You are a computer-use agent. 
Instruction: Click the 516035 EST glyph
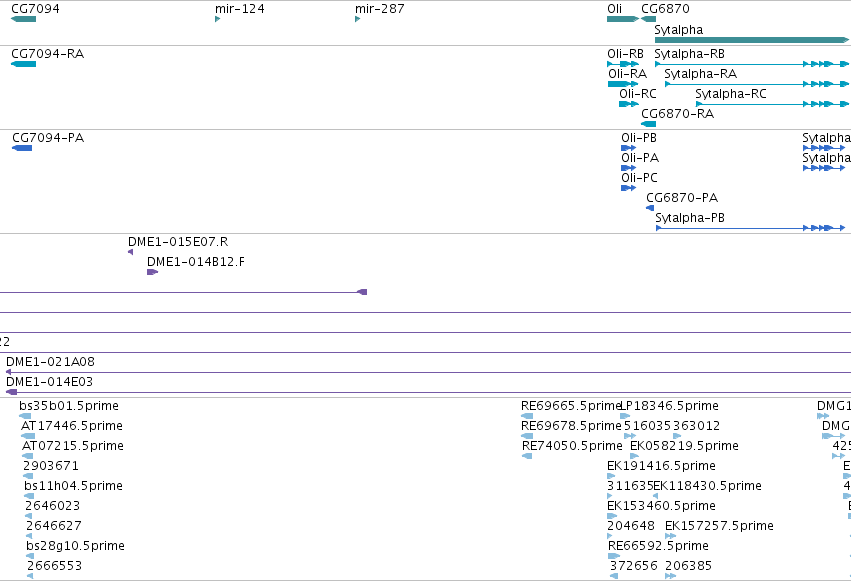pos(630,436)
